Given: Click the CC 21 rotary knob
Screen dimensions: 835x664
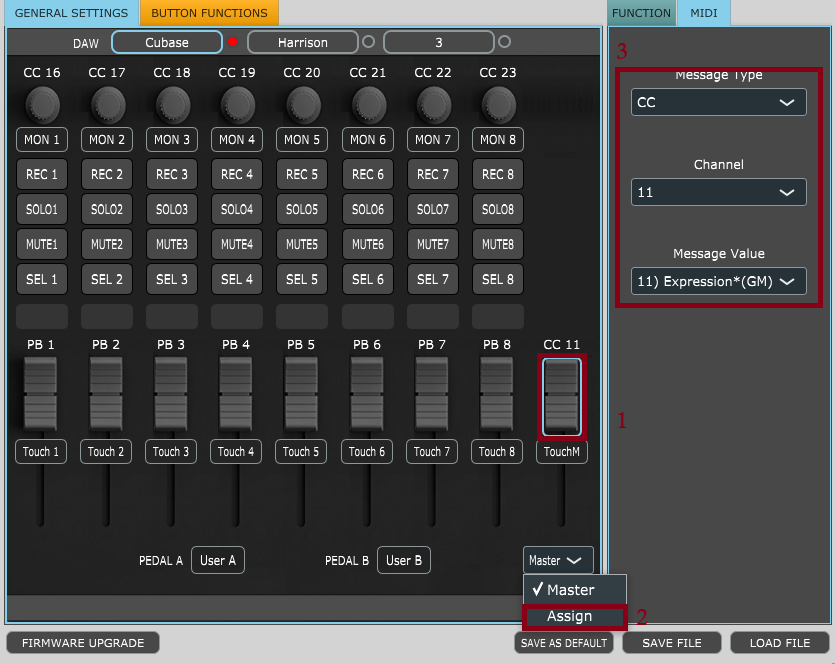Looking at the screenshot, I should (x=369, y=105).
